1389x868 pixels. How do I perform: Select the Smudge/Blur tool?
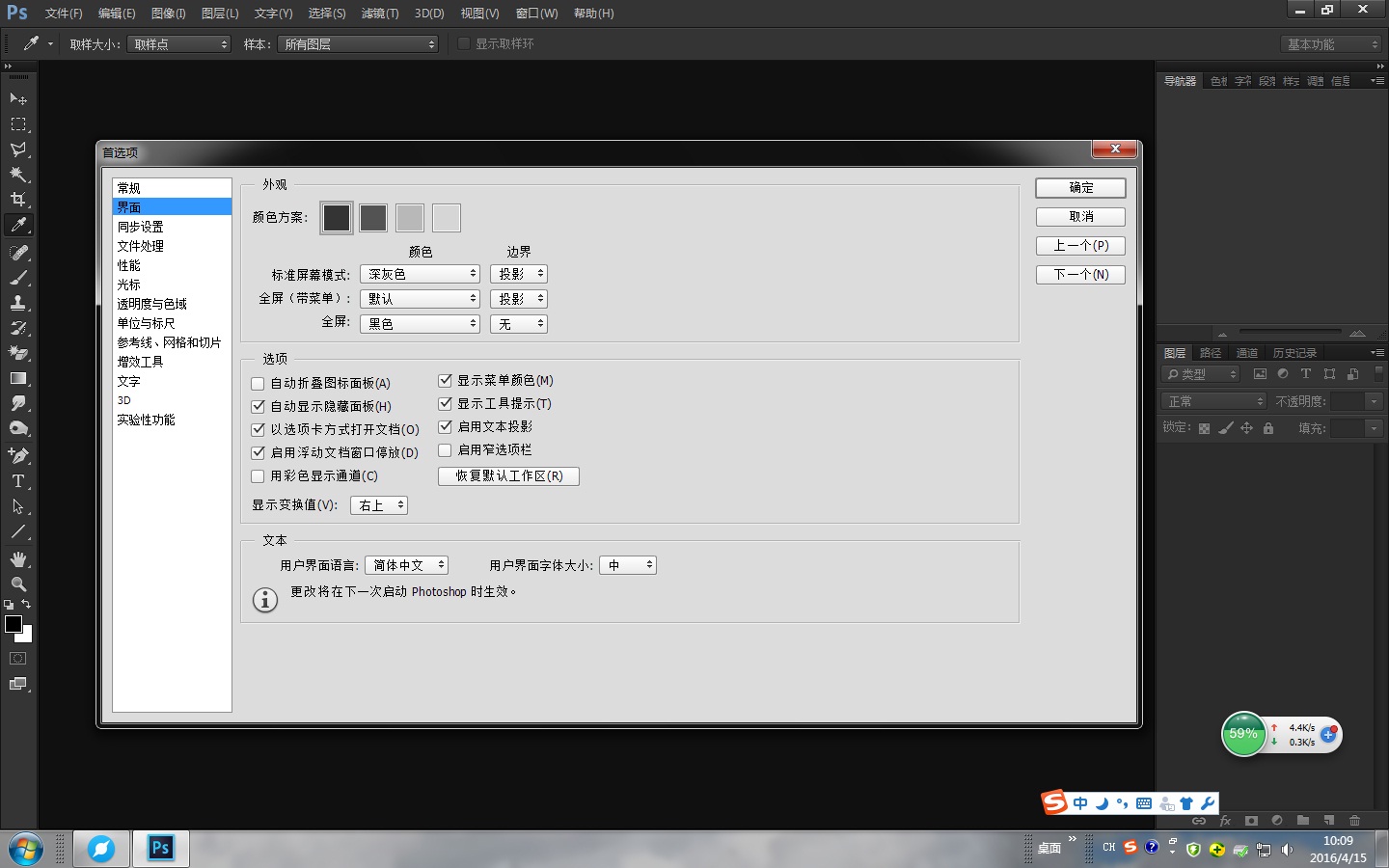coord(18,403)
